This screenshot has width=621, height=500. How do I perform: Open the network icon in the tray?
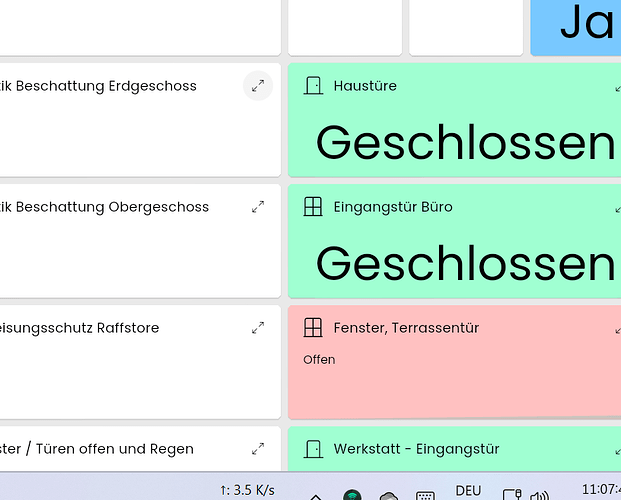coord(511,494)
